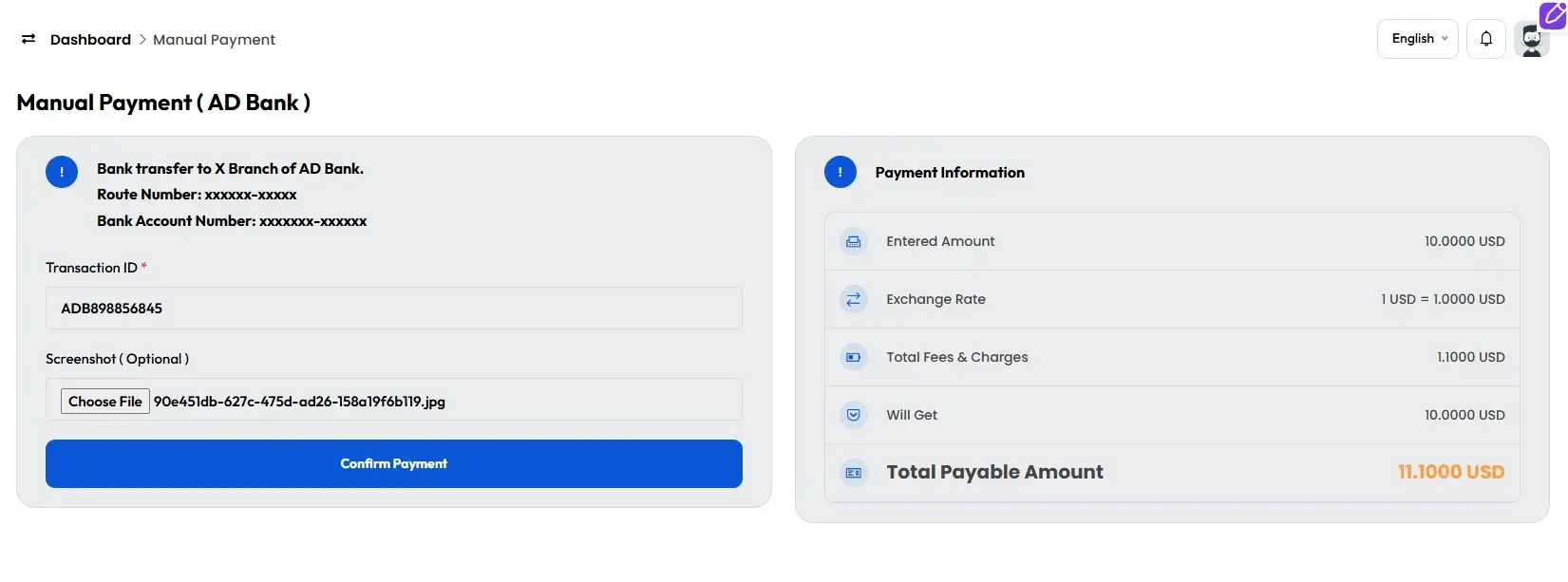This screenshot has height=582, width=1568.
Task: Open the English language dropdown
Action: point(1418,39)
